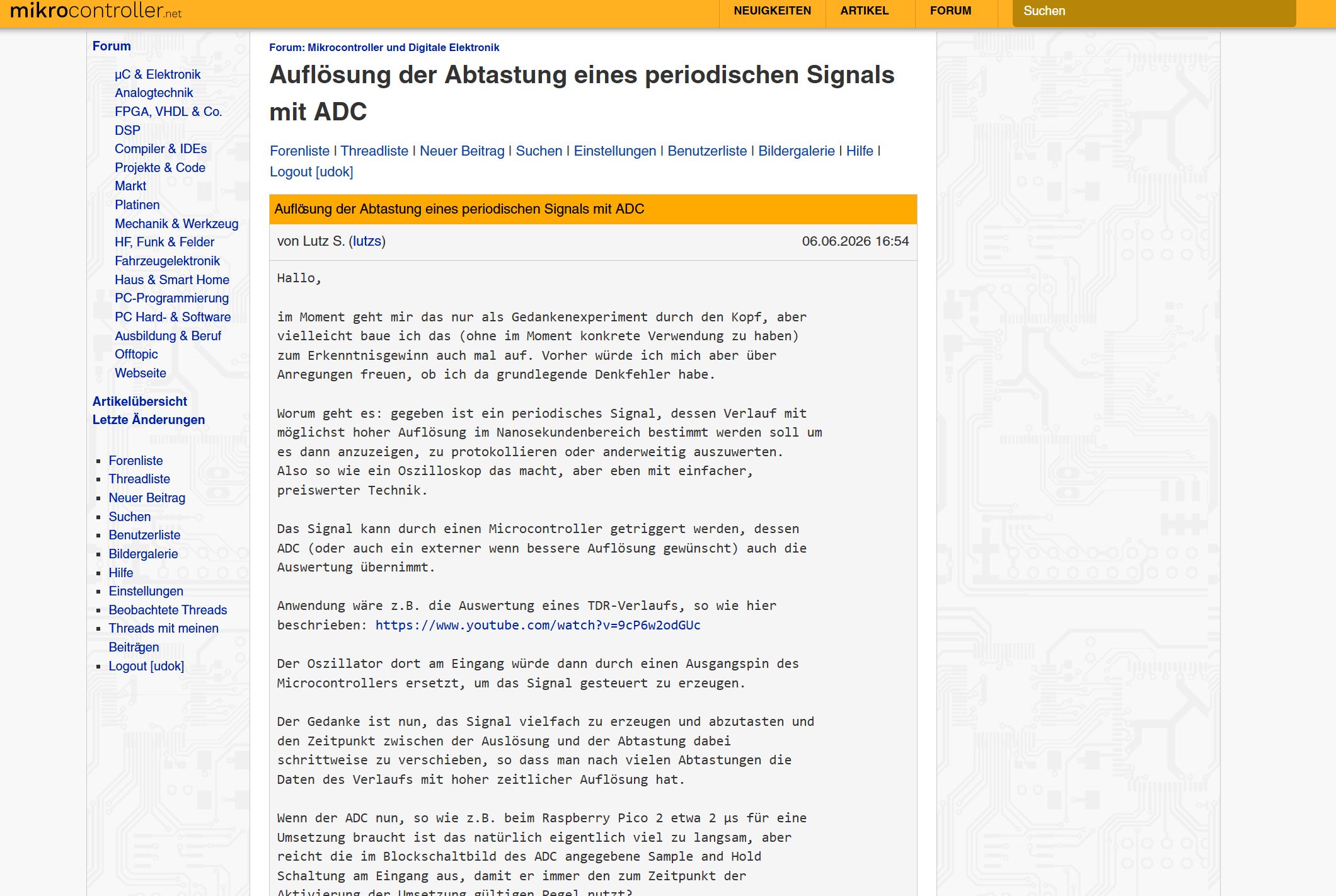Click Neuer Beitrag above the thread
Screen dimensions: 1336x896
point(462,151)
